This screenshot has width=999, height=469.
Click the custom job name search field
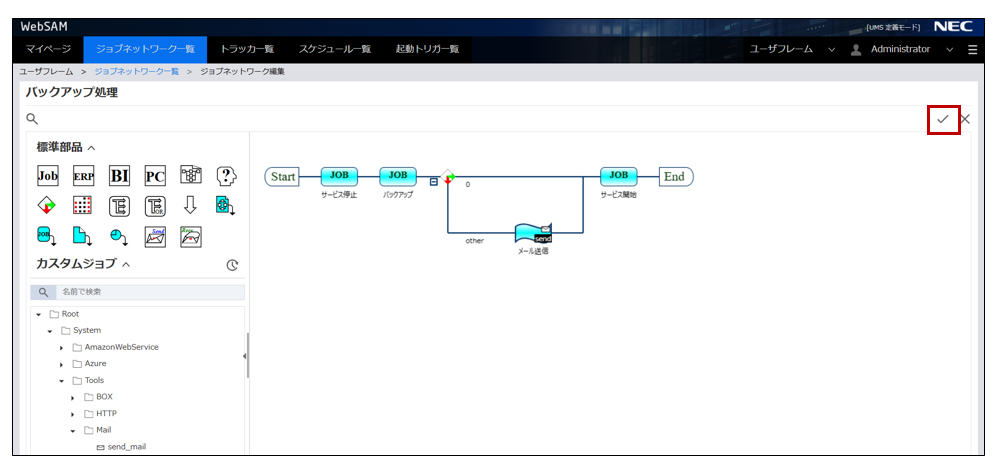point(148,292)
